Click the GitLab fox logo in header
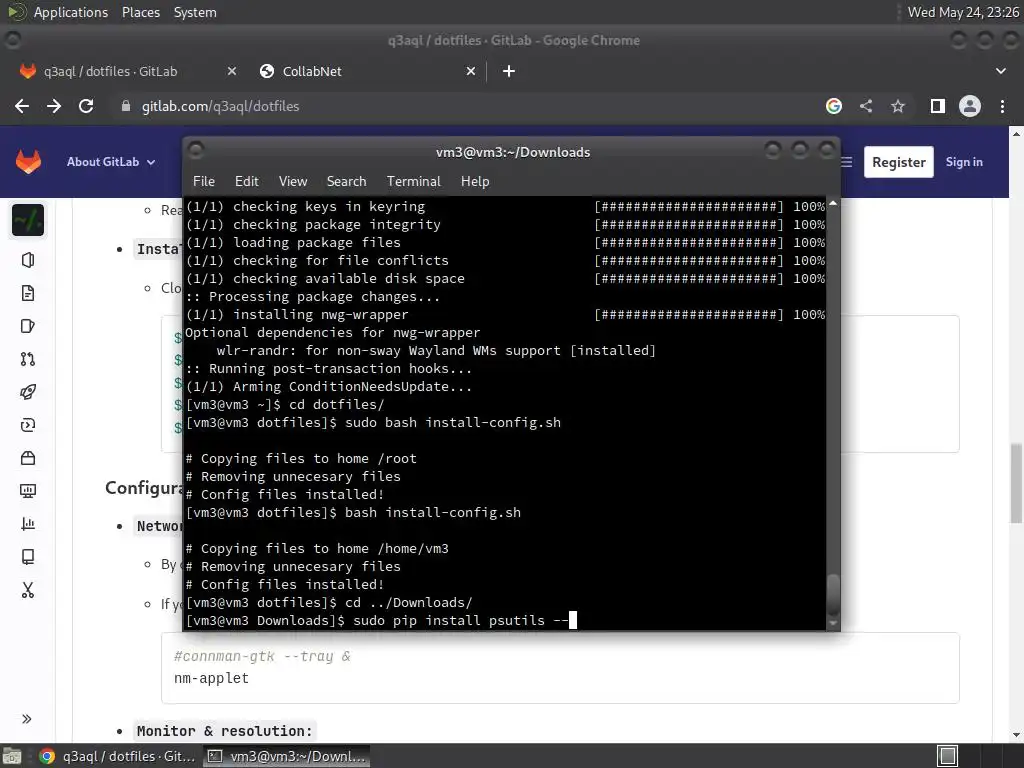 tap(28, 162)
